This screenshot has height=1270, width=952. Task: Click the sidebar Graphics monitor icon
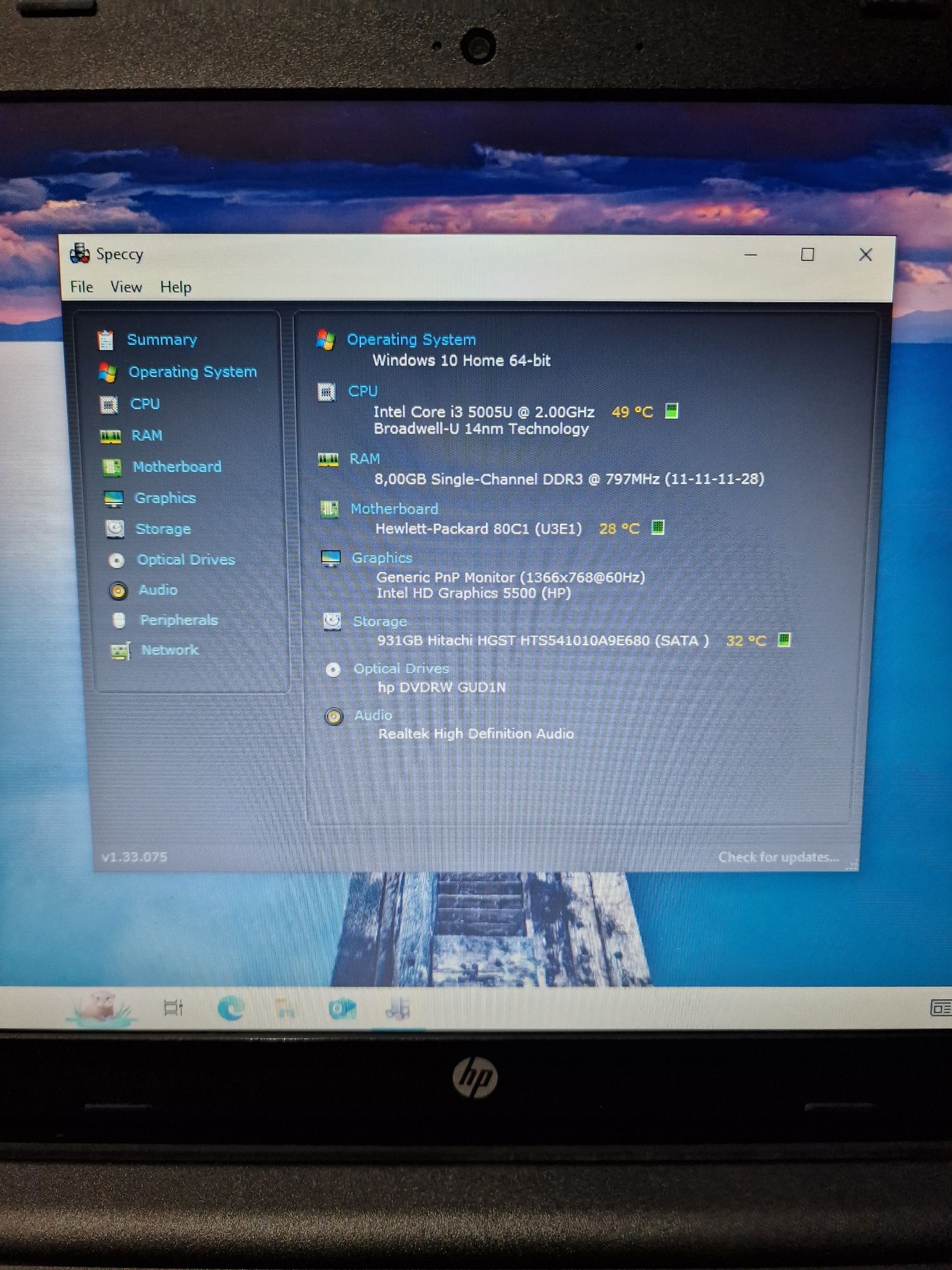(x=114, y=499)
